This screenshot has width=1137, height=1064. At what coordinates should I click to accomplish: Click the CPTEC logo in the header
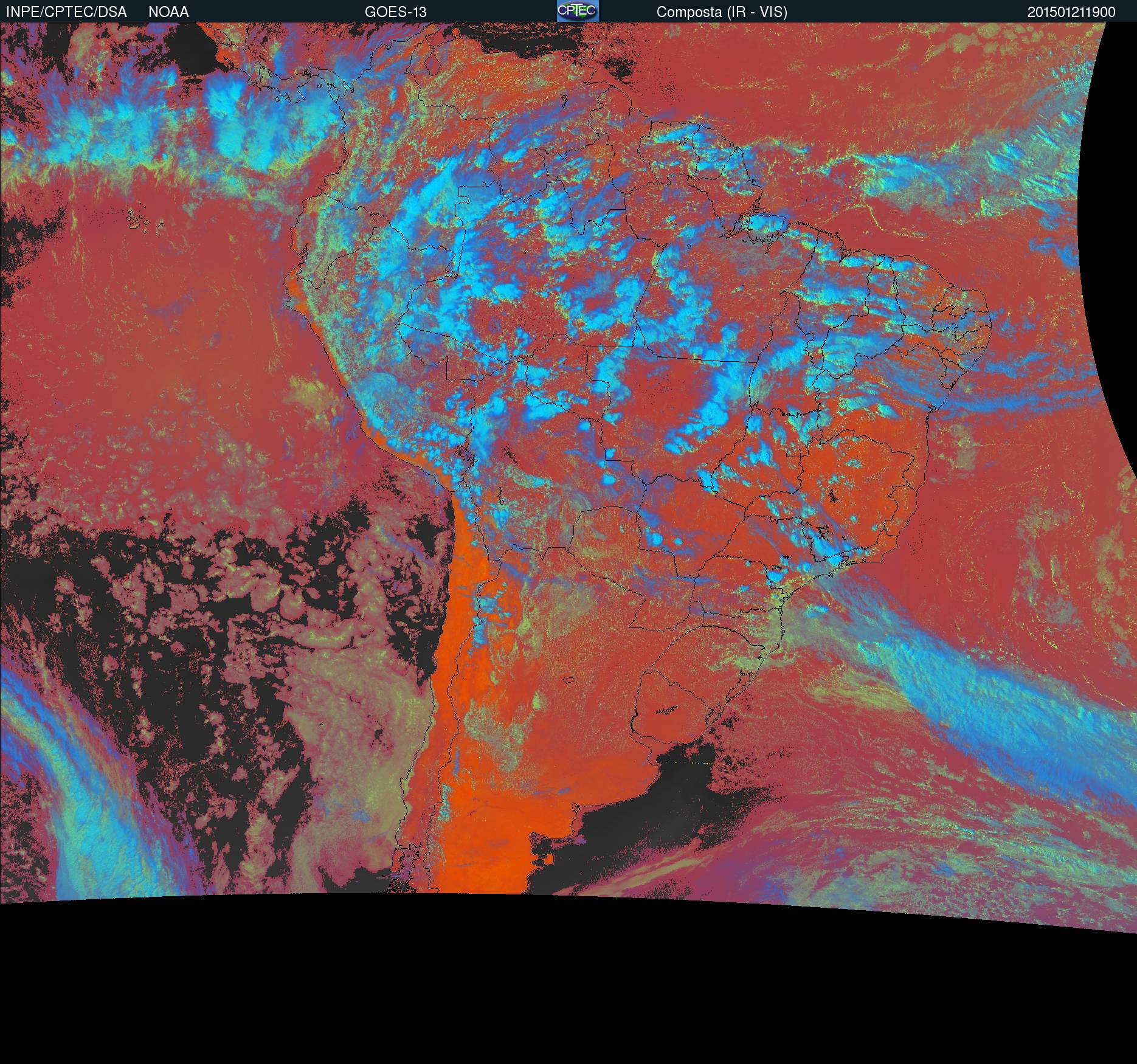coord(578,11)
